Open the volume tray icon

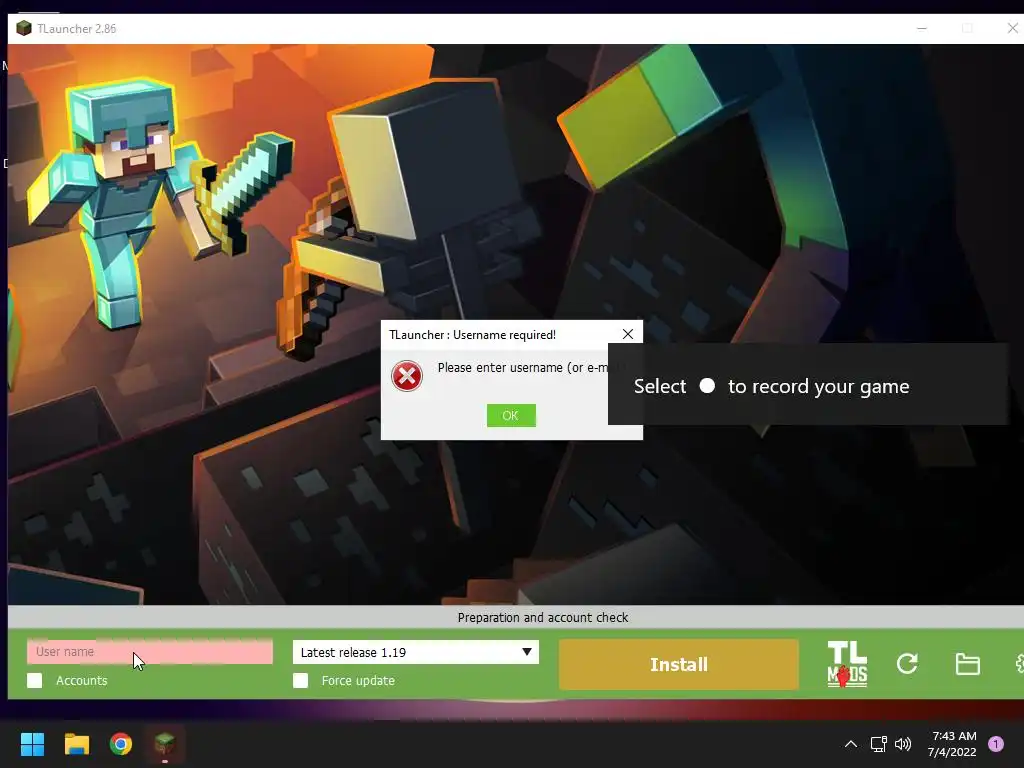[903, 744]
